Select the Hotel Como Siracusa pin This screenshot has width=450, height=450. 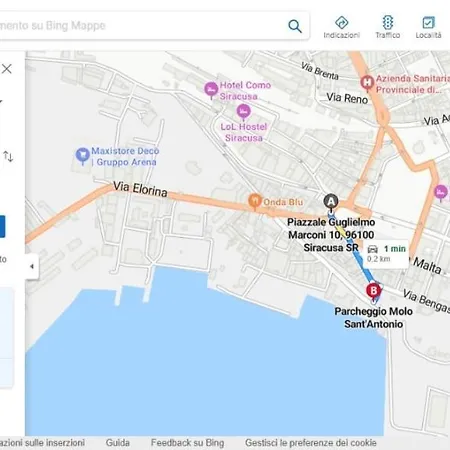[211, 90]
